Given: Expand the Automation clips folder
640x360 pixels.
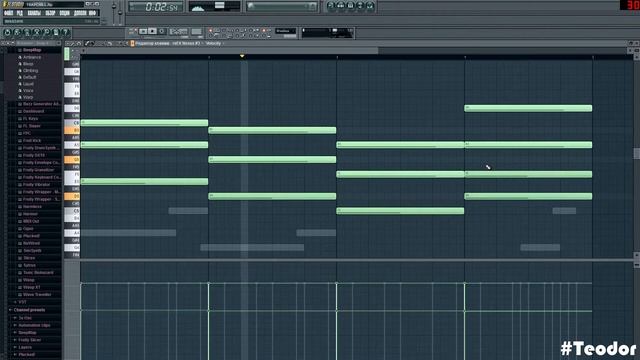Looking at the screenshot, I should click(x=33, y=325).
